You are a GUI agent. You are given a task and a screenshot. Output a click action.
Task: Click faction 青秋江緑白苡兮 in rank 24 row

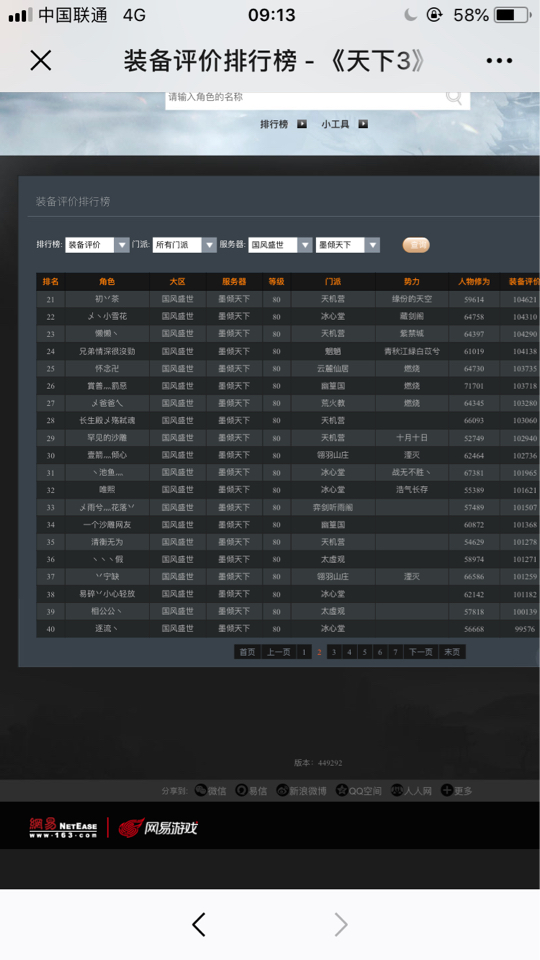[412, 351]
